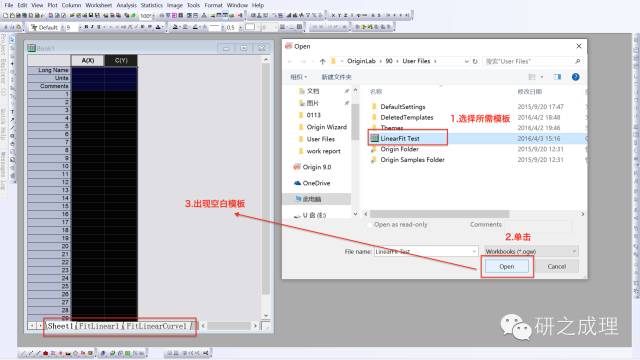The height and width of the screenshot is (360, 640).
Task: Select work report in the navigation pane
Action: pyautogui.click(x=323, y=151)
